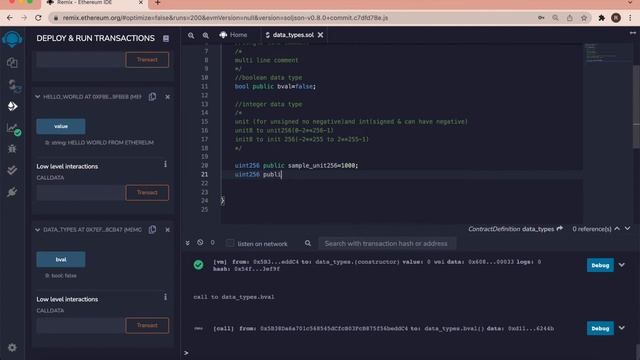
Task: Go to next reference chevron
Action: click(628, 229)
